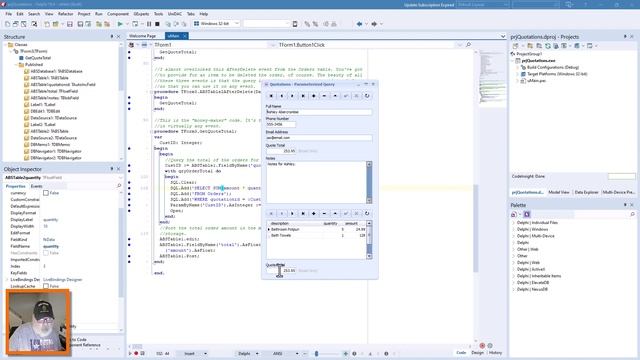Insert a record using top navigator plus button

[313, 96]
